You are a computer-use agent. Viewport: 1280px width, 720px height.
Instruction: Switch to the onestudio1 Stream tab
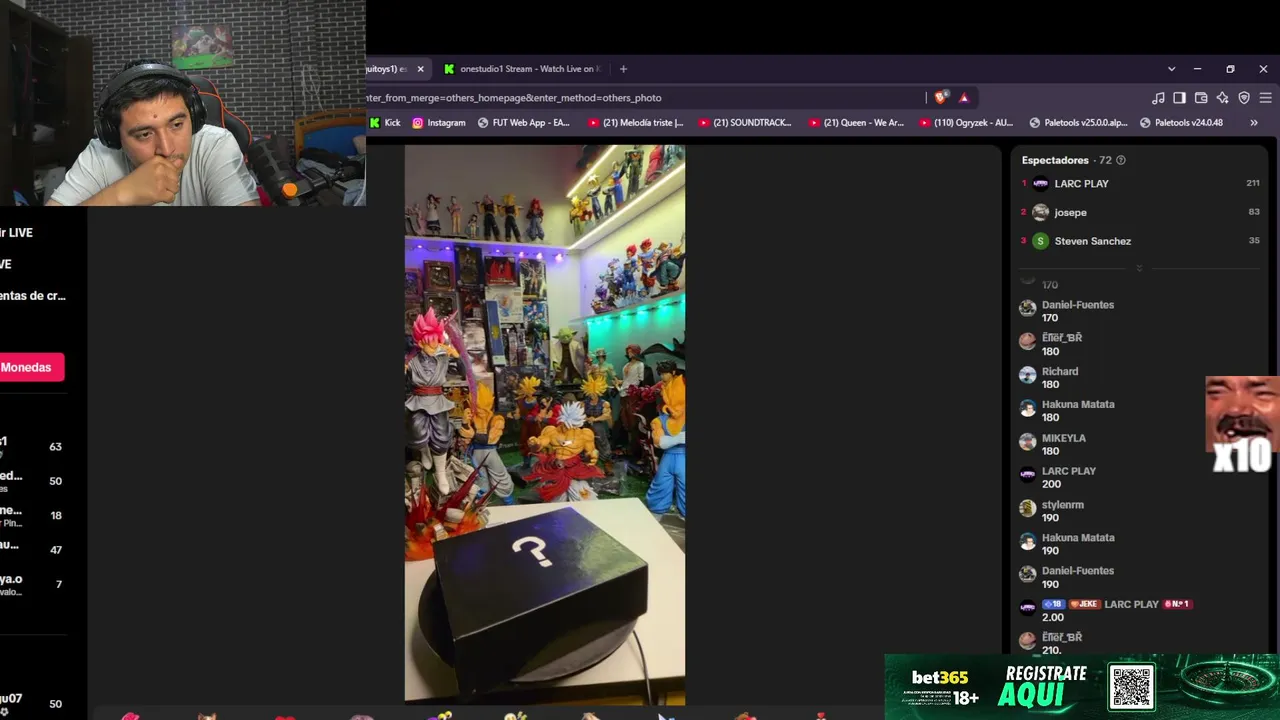tap(522, 69)
